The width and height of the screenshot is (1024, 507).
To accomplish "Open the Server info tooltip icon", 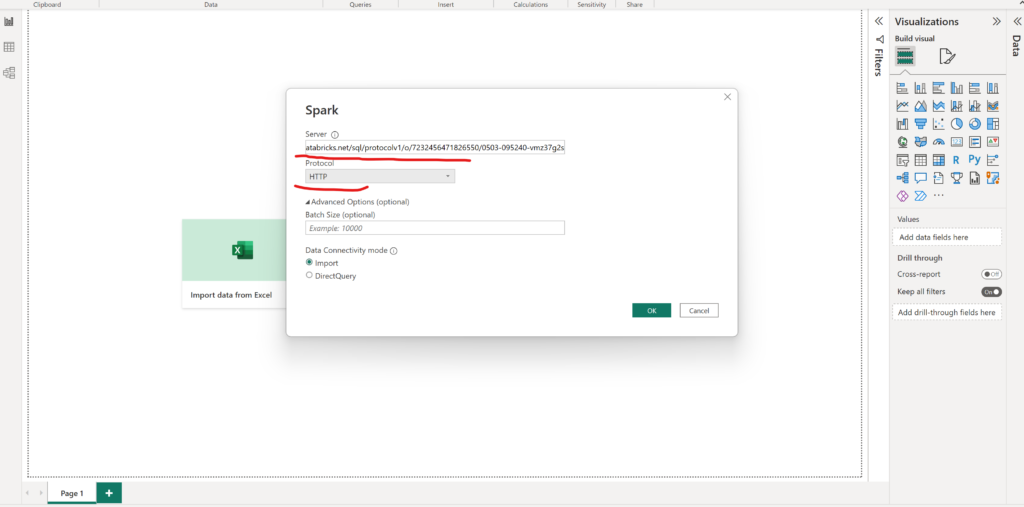I will tap(335, 134).
